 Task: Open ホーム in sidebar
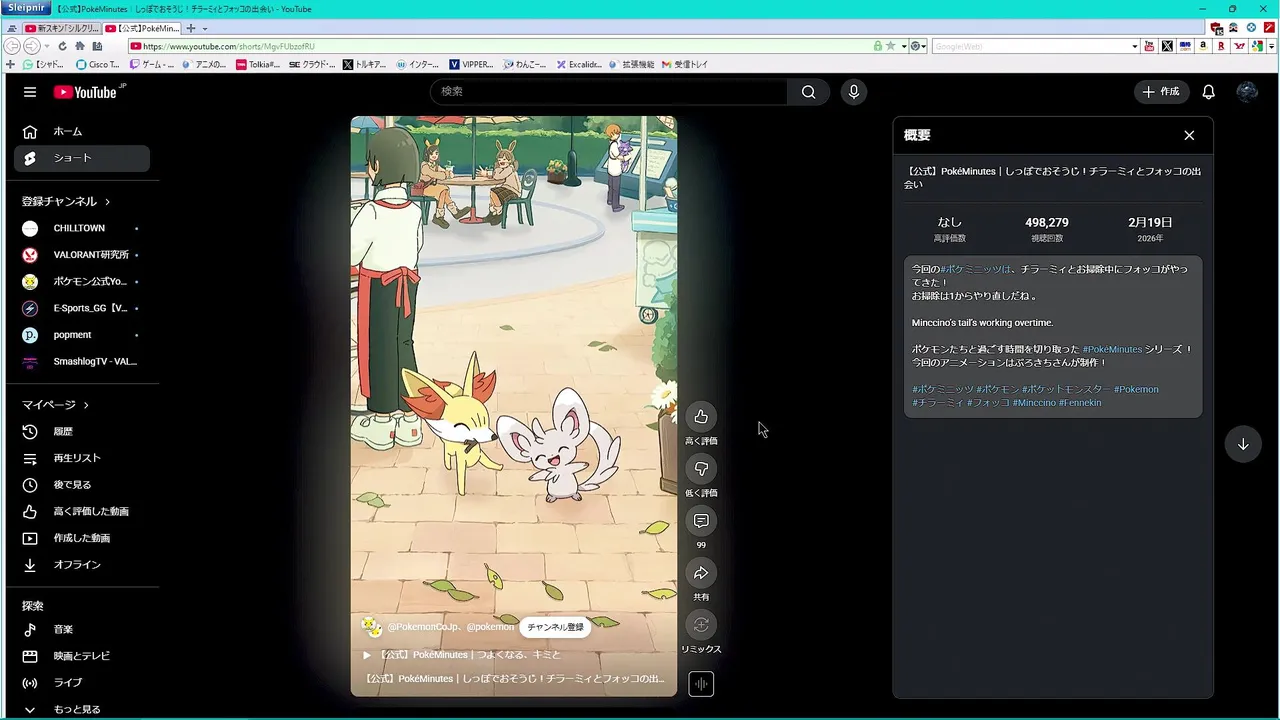coord(82,131)
